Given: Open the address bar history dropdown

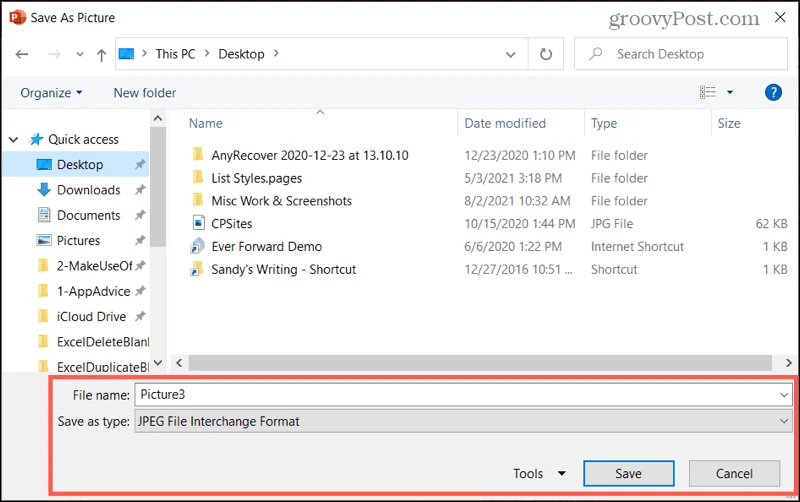Looking at the screenshot, I should (510, 55).
